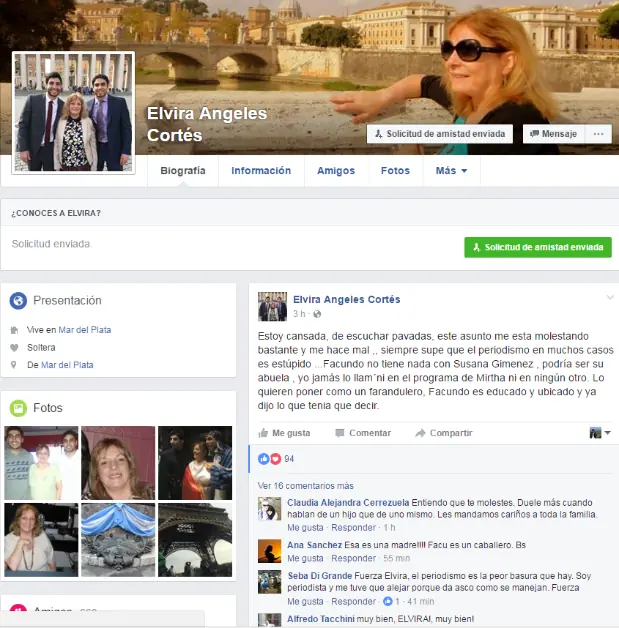Like Seba Di Grande's comment

pyautogui.click(x=305, y=602)
